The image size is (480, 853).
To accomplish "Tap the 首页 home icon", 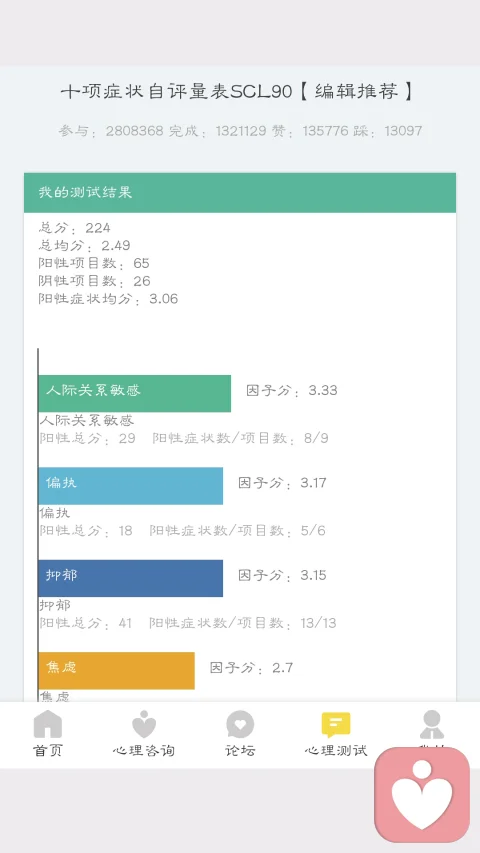I will click(48, 724).
